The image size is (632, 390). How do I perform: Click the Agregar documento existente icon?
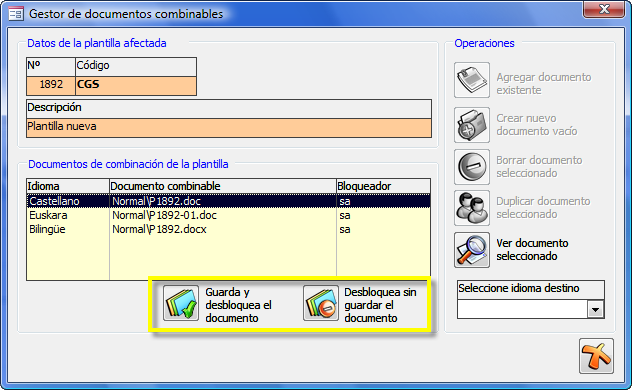click(x=472, y=80)
